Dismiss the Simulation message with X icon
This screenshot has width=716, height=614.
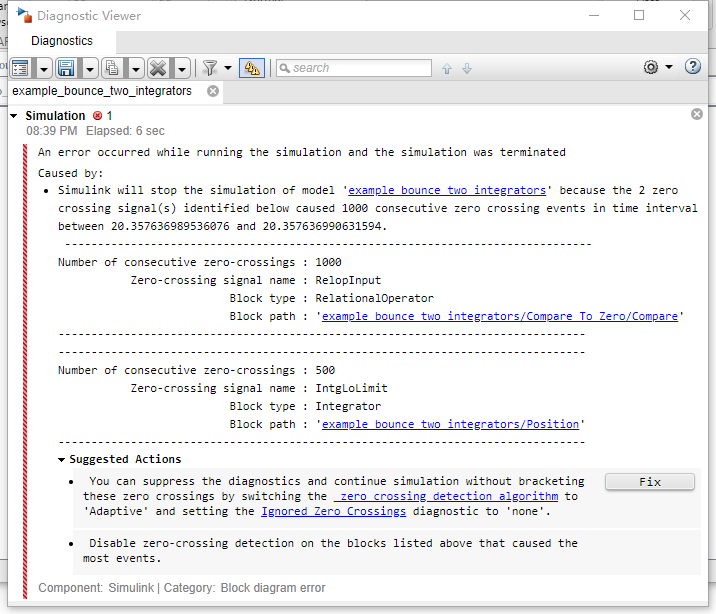click(697, 114)
